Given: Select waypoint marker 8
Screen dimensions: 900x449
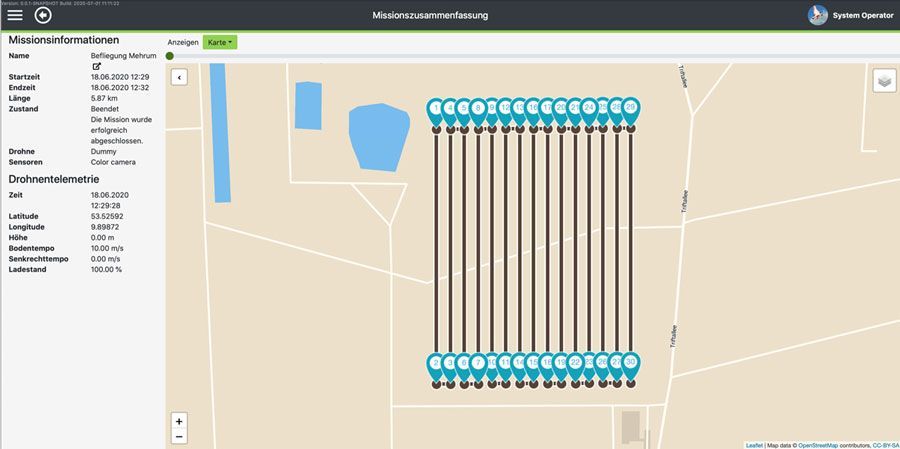Looking at the screenshot, I should (x=478, y=109).
